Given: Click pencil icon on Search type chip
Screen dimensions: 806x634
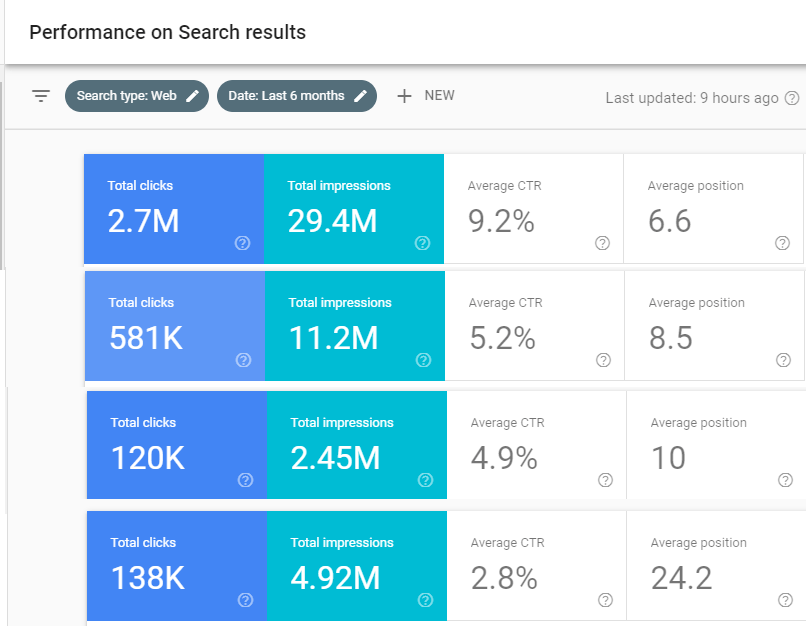Looking at the screenshot, I should click(193, 96).
